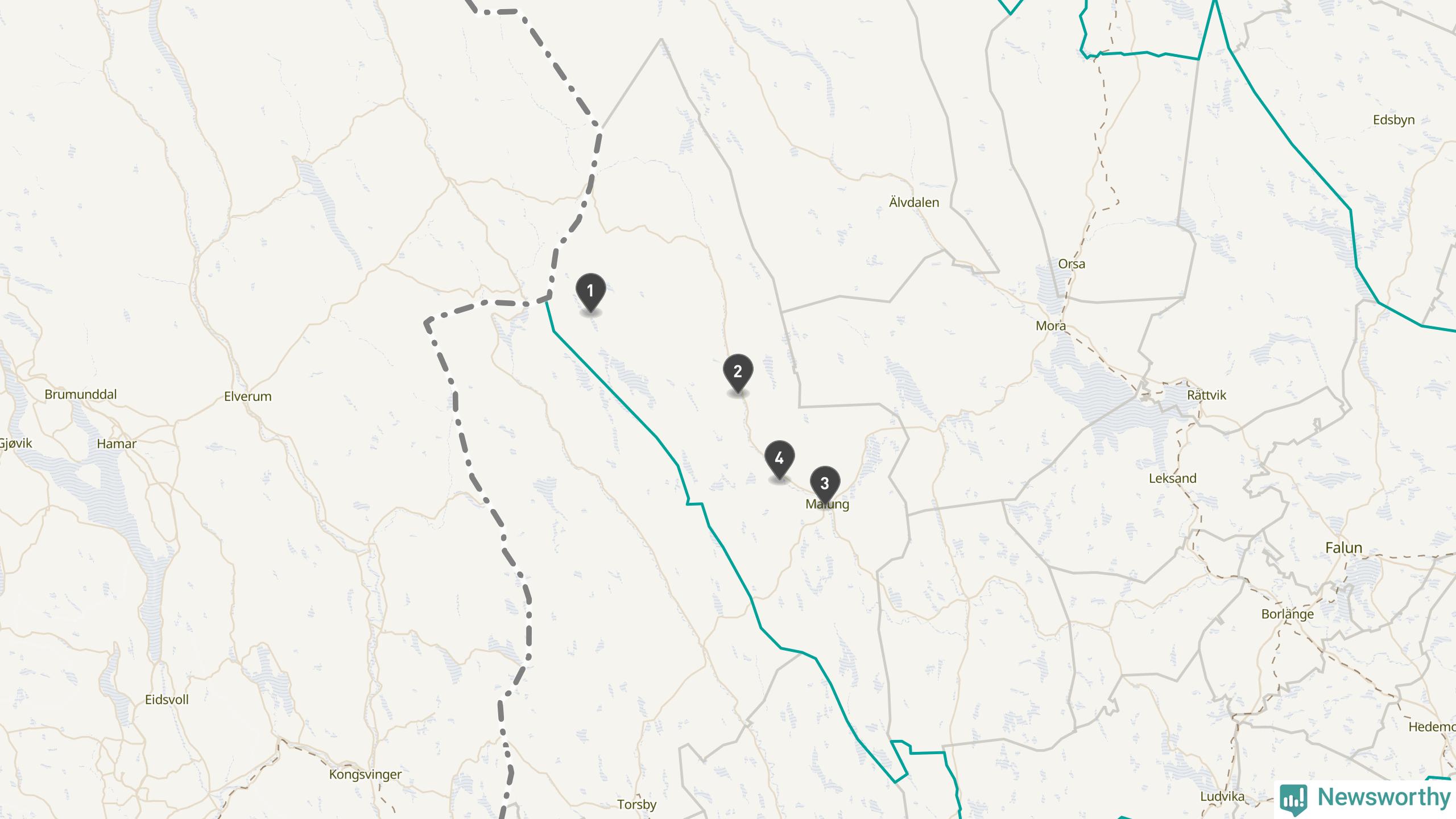Open map marker number 3

[825, 485]
